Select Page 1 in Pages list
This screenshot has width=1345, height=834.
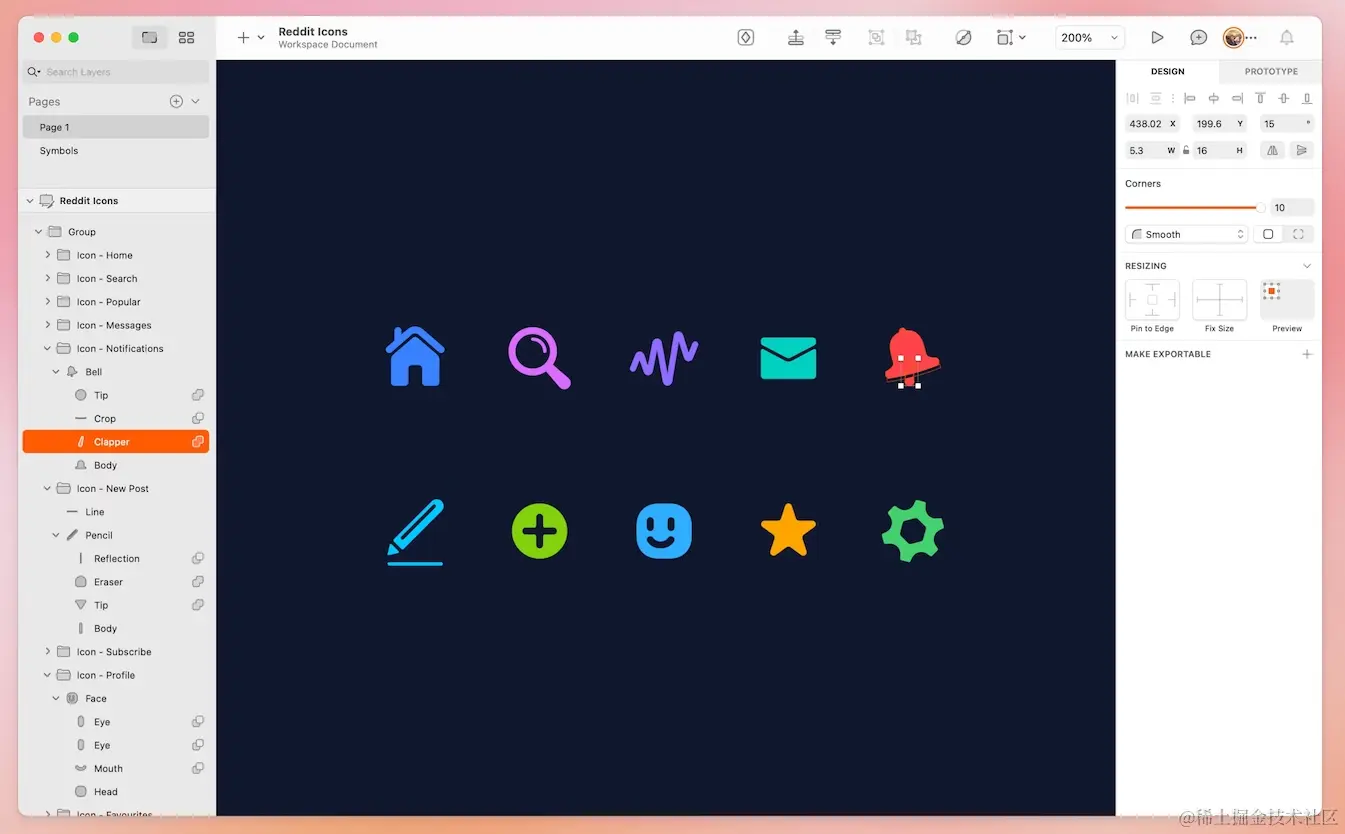click(116, 127)
